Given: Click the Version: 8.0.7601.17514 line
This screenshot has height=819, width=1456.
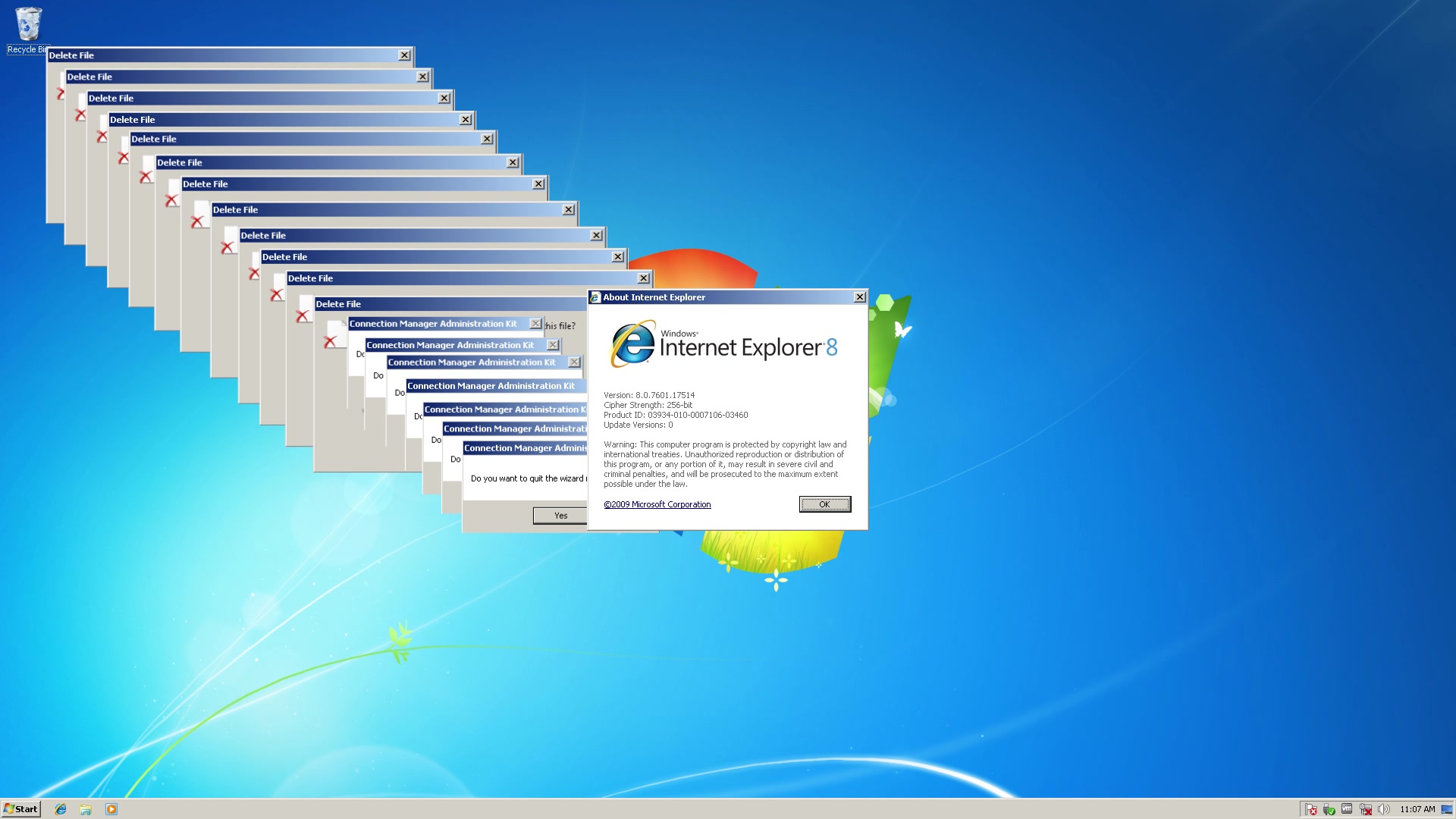Looking at the screenshot, I should pyautogui.click(x=649, y=395).
